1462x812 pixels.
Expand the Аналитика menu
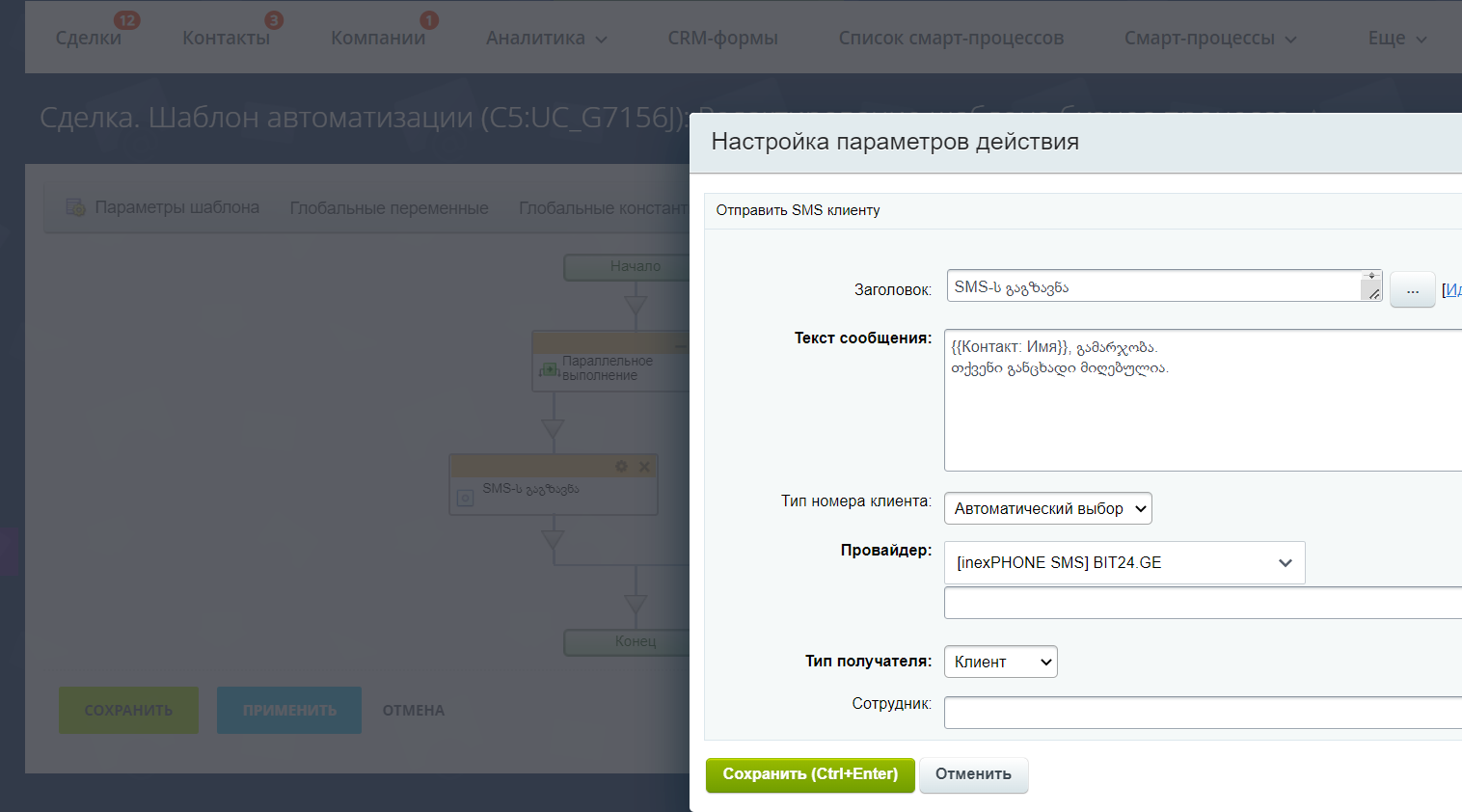click(x=546, y=38)
